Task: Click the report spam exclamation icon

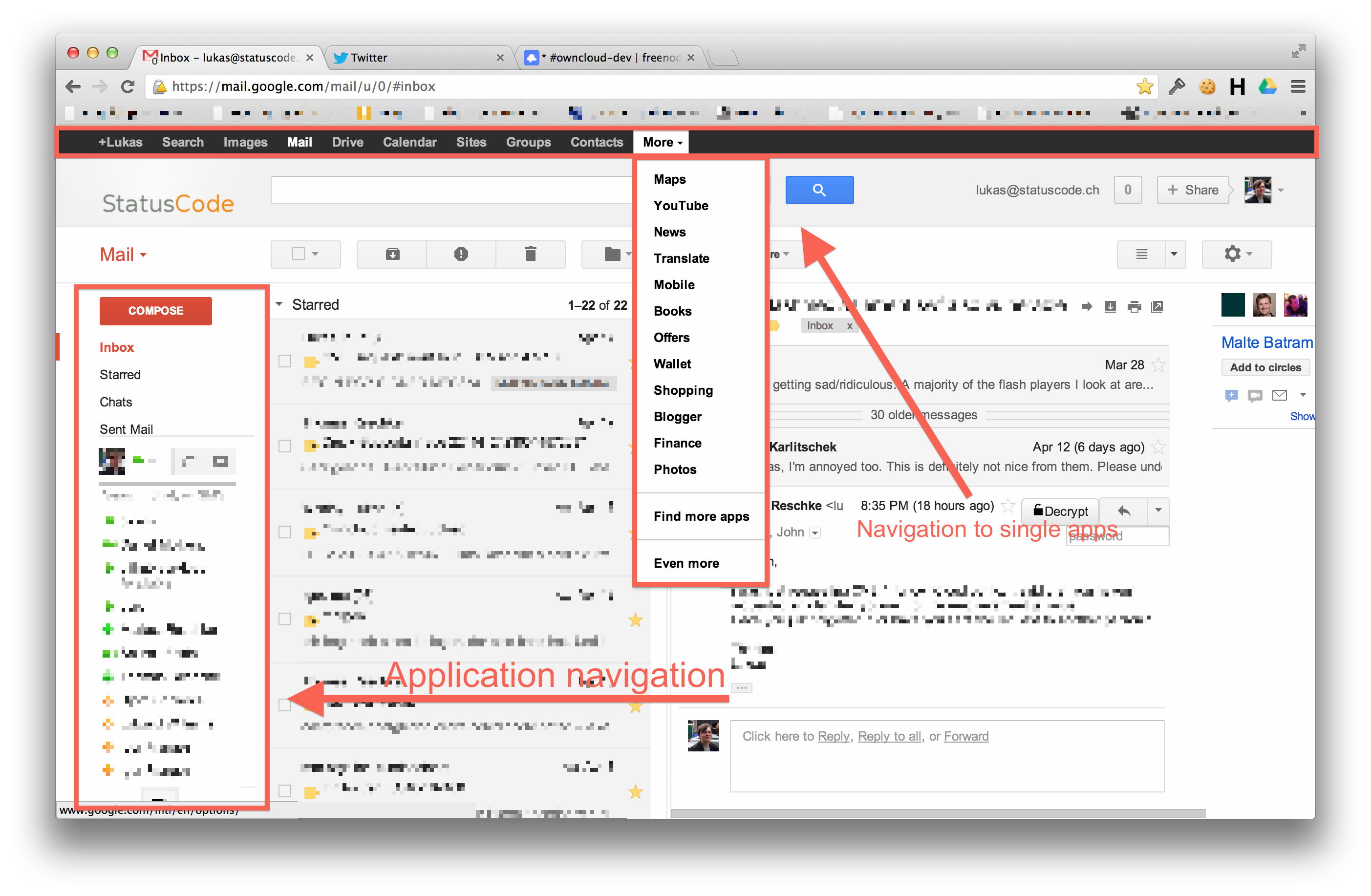Action: (461, 254)
